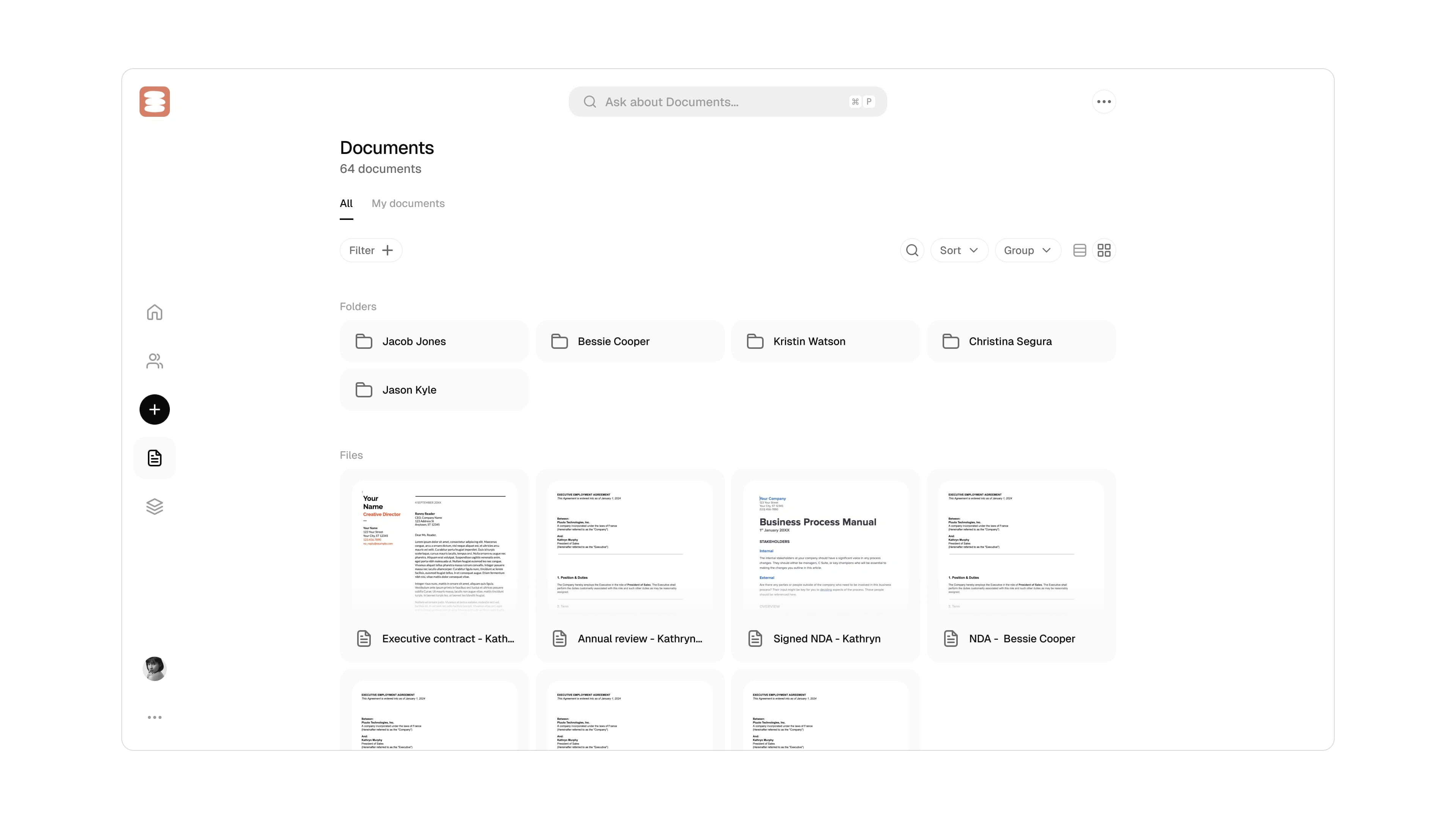The width and height of the screenshot is (1456, 819).
Task: Open the Business Process Manual thumbnail
Action: [x=825, y=546]
